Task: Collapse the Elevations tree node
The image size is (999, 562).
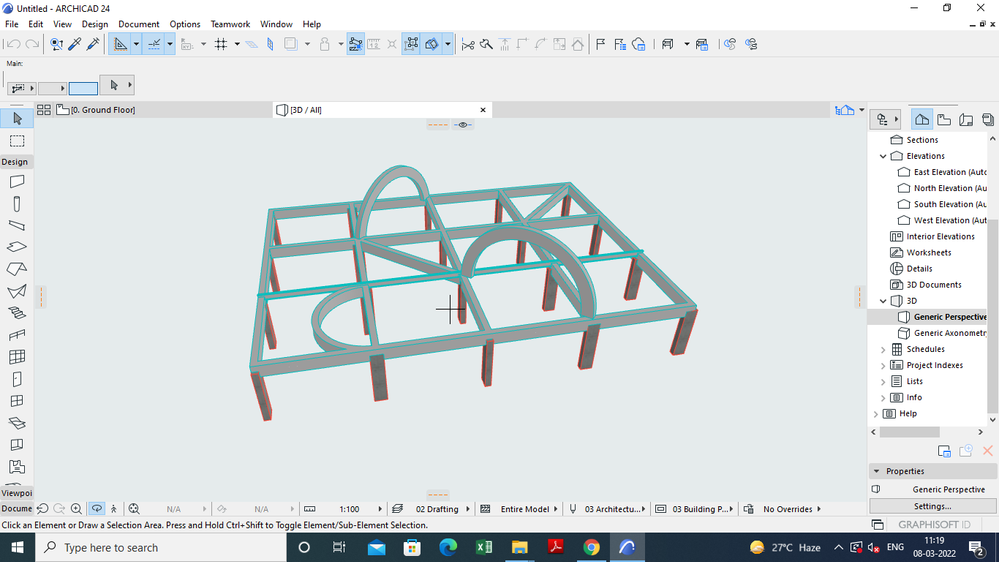Action: coord(883,156)
